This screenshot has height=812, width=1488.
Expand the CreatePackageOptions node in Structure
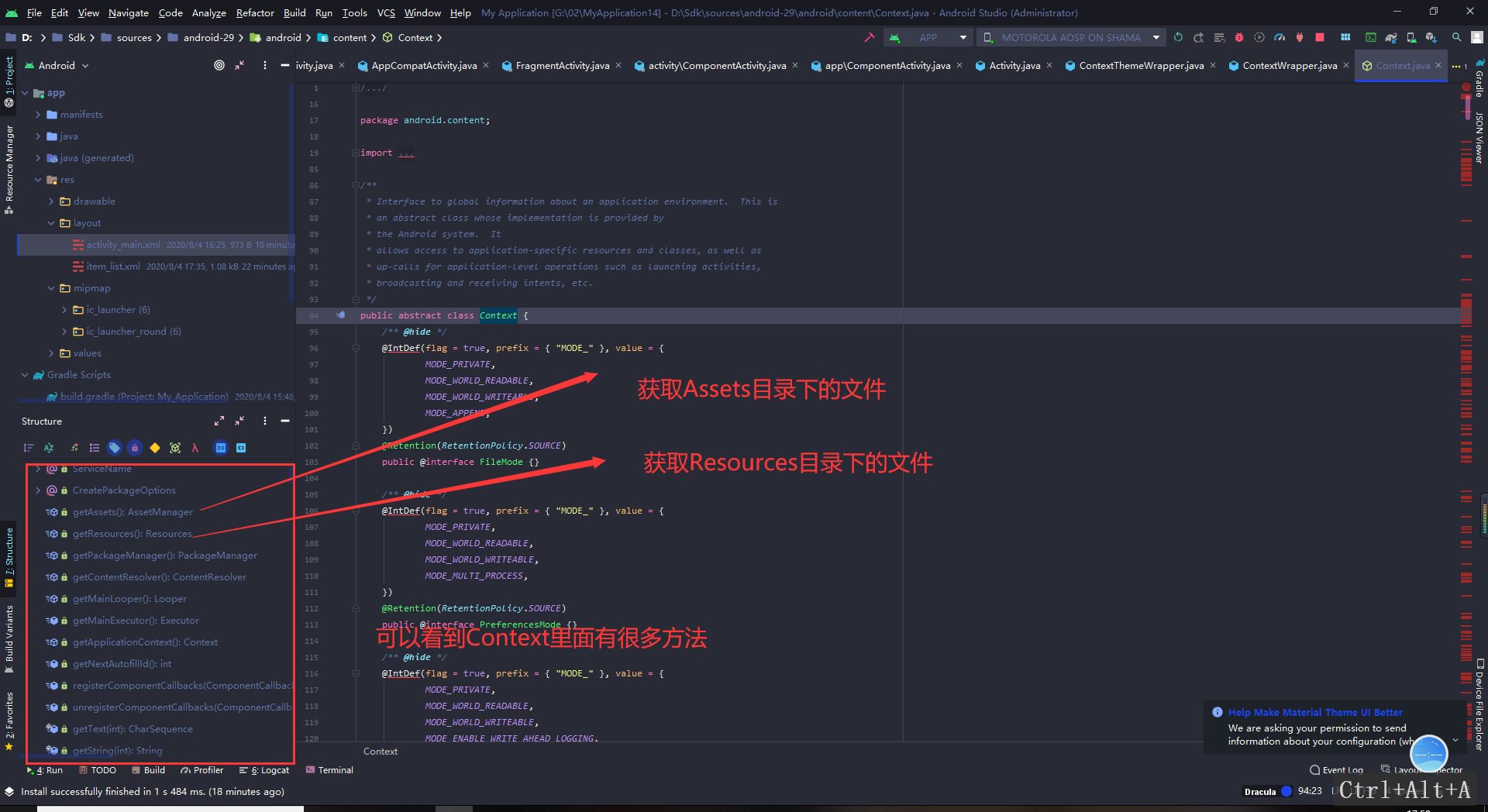pyautogui.click(x=37, y=490)
